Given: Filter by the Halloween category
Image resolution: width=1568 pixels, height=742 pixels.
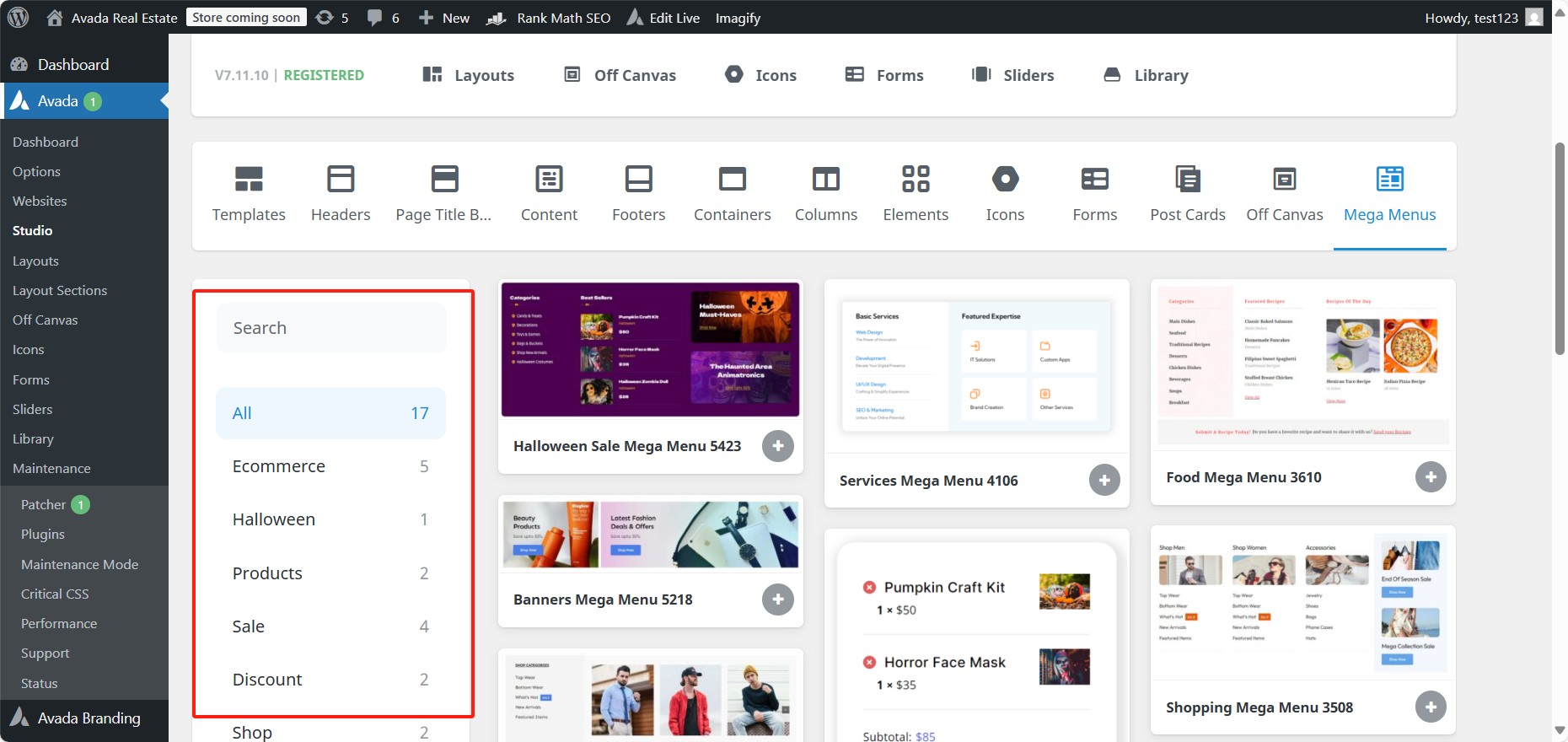Looking at the screenshot, I should [x=330, y=519].
